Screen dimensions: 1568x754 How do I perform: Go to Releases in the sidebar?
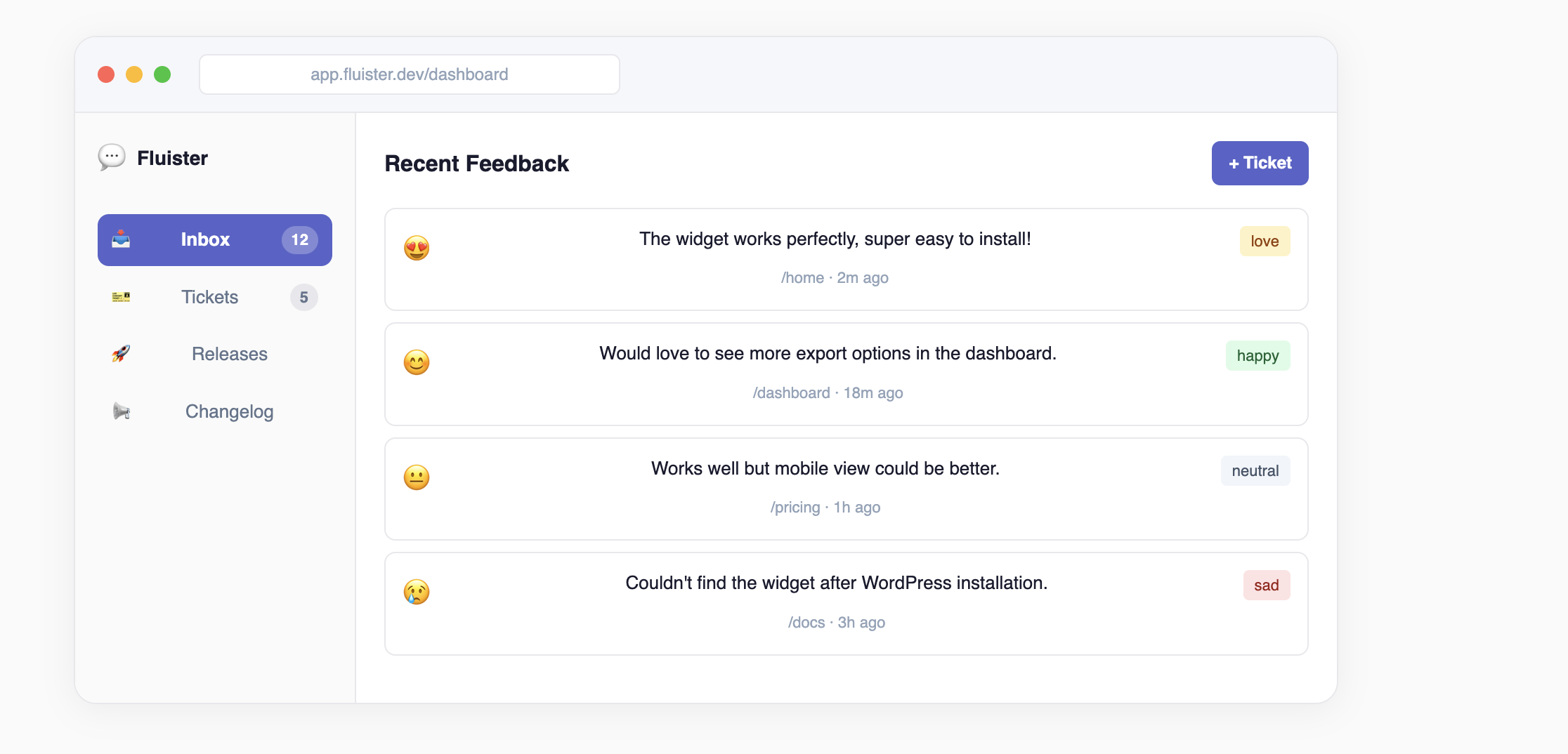229,354
